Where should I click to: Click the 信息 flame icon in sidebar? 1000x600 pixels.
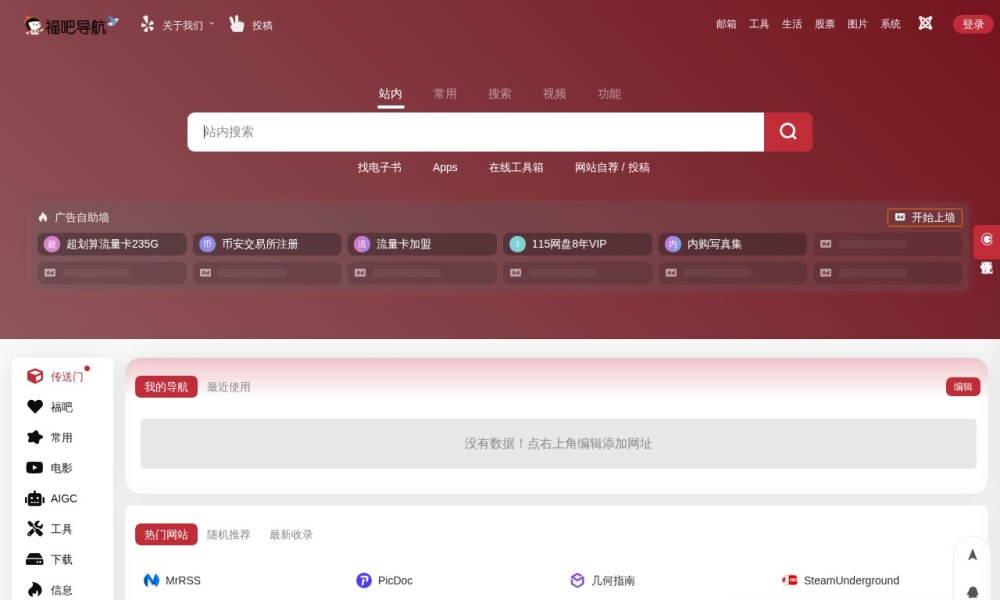[34, 590]
